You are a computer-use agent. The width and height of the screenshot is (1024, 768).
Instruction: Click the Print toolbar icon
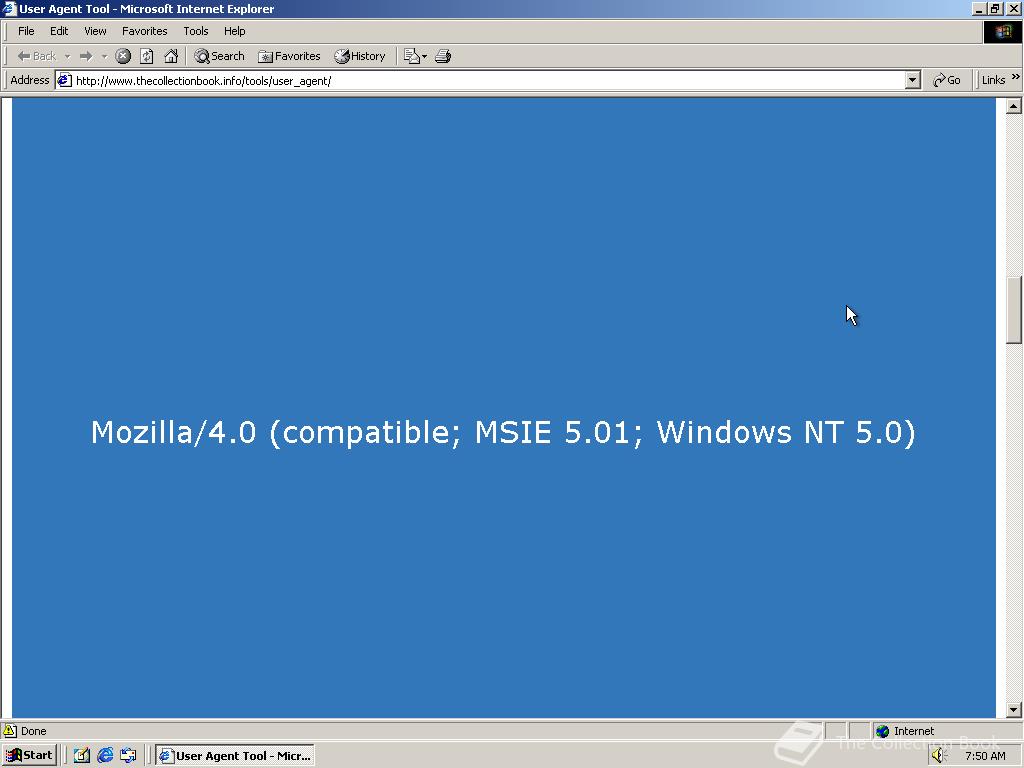443,56
